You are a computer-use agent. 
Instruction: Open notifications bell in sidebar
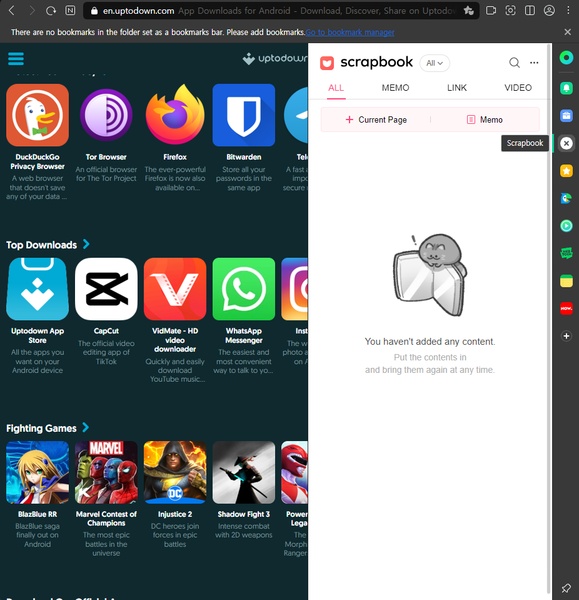(566, 88)
